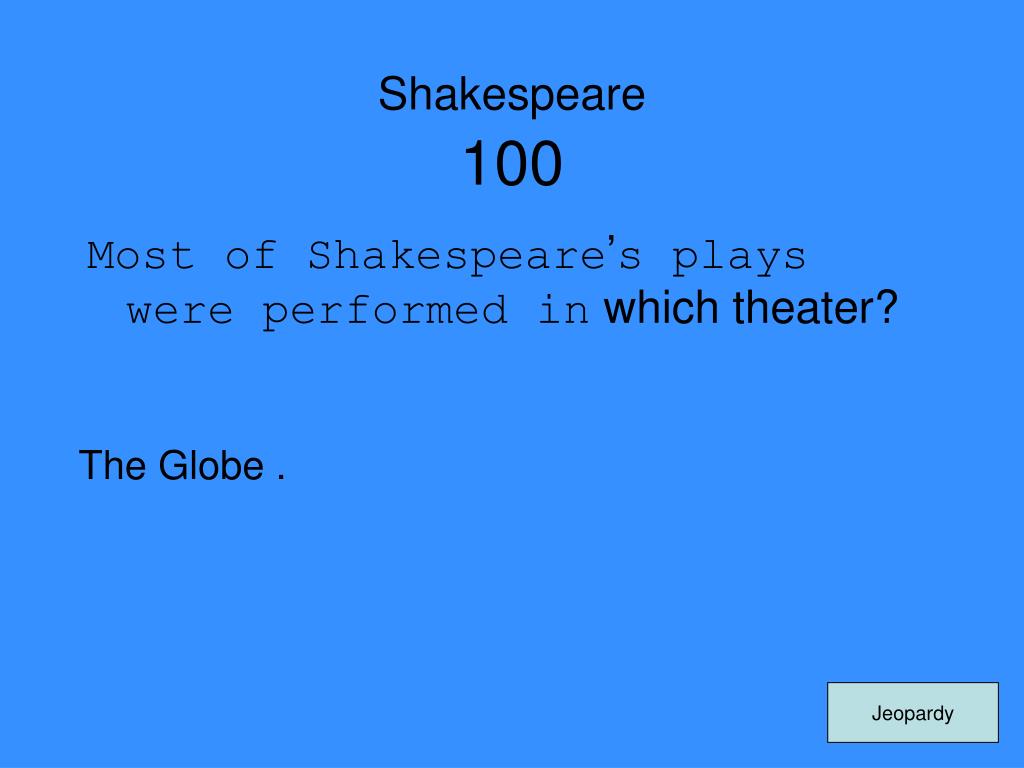The image size is (1024, 768).
Task: Click the Jeopardy button to return
Action: [912, 712]
